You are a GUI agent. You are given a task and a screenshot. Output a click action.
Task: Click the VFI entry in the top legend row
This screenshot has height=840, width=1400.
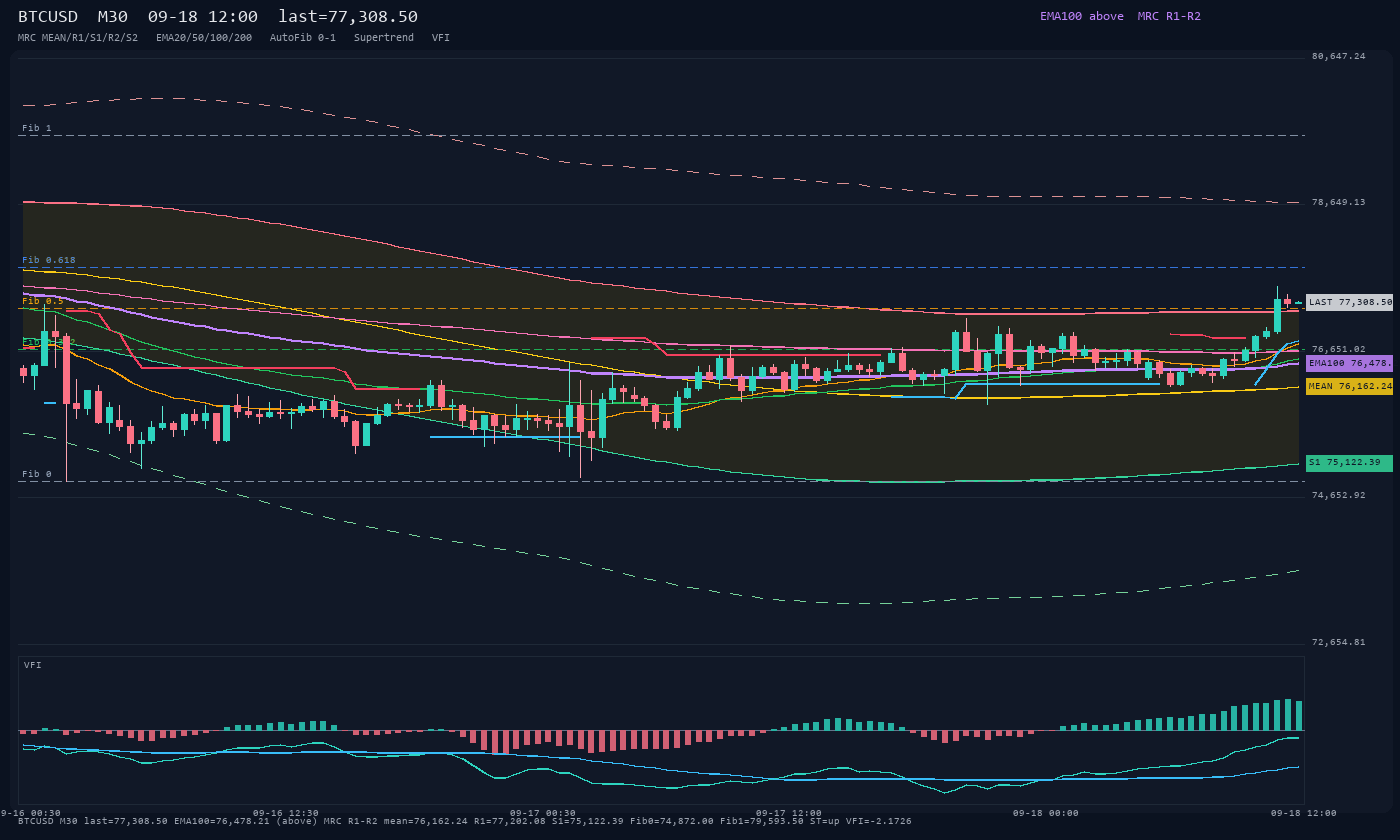[441, 37]
